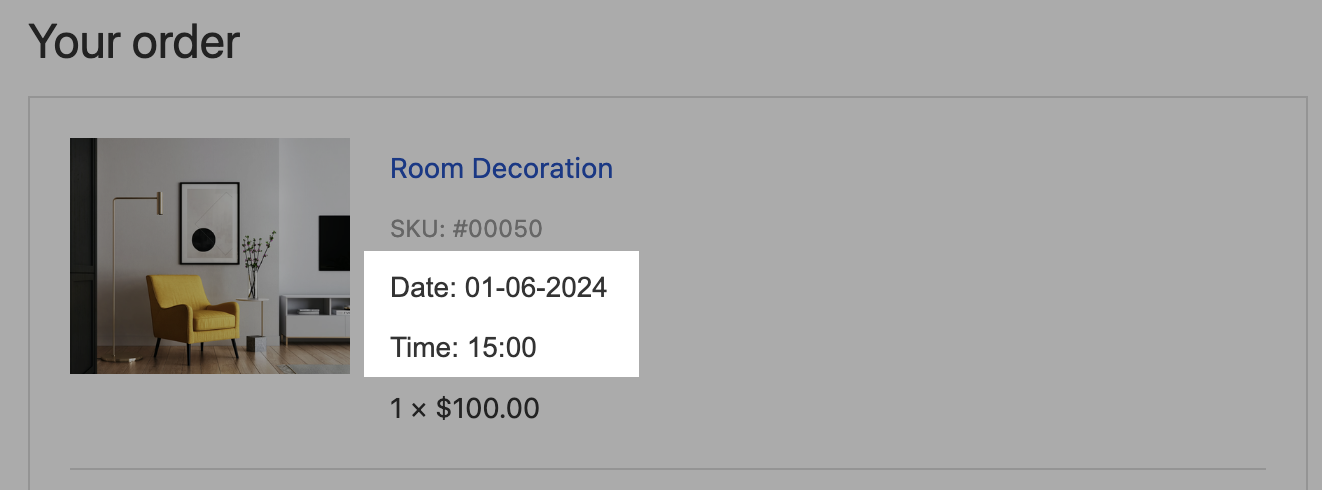
Task: Click the quantity "1" in the order line
Action: [x=397, y=408]
